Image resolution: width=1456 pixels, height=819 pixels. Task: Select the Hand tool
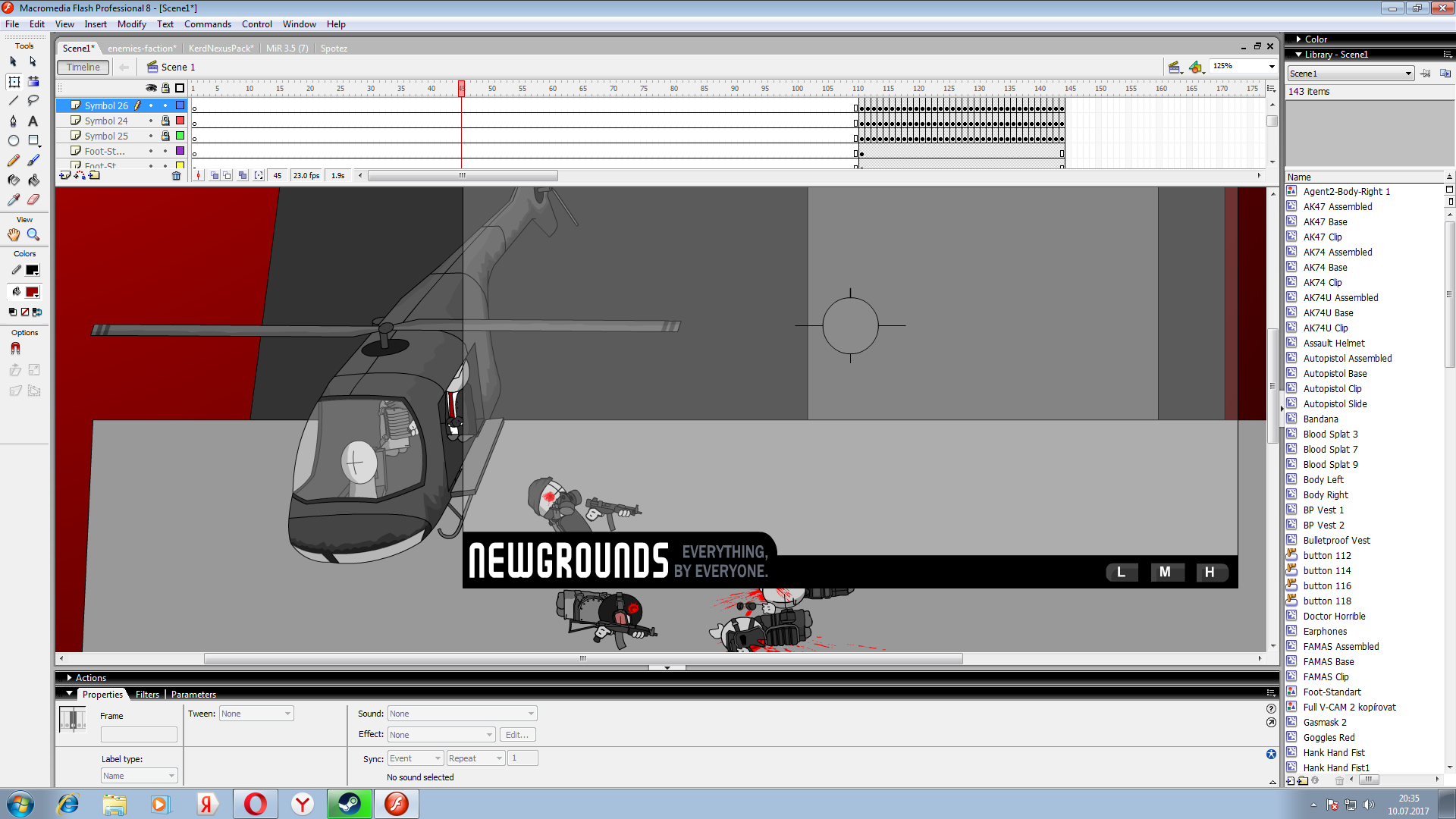(x=13, y=235)
